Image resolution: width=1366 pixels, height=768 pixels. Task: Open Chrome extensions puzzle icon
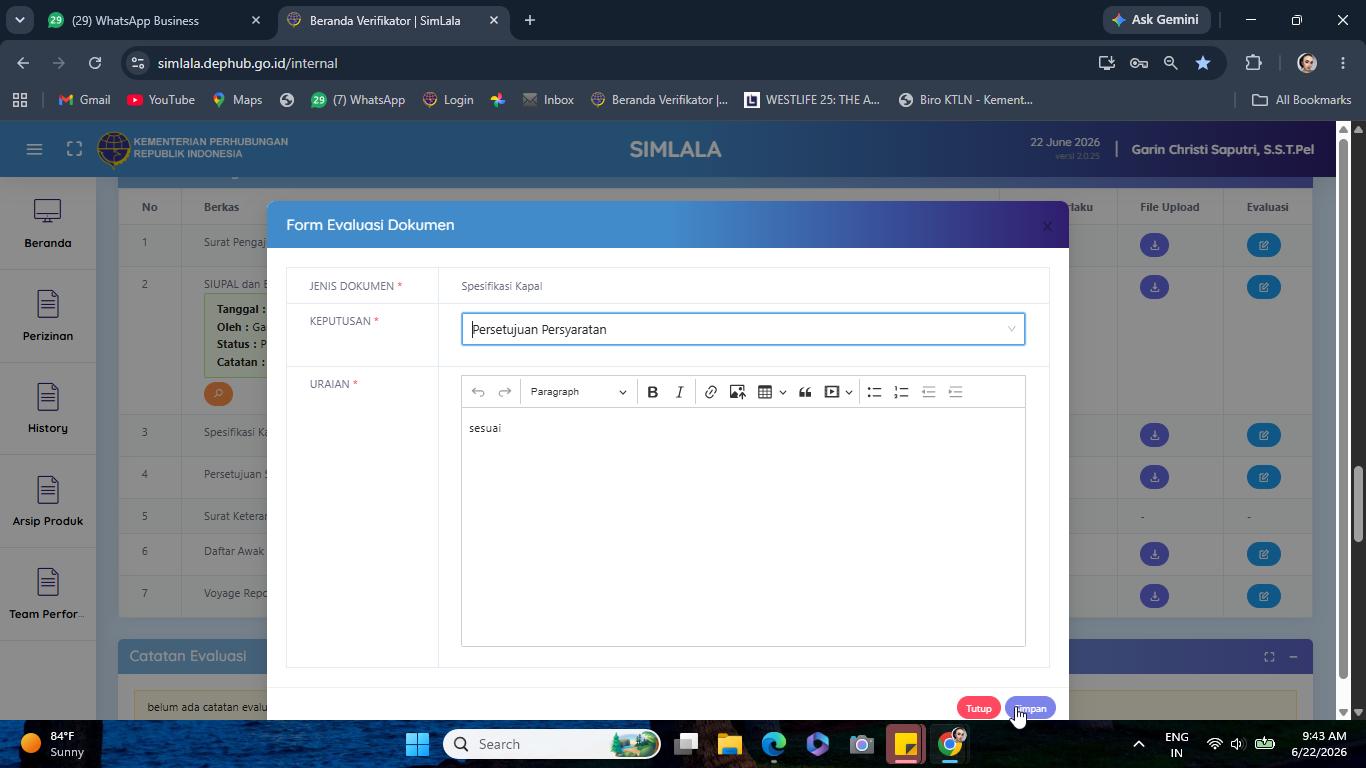1253,63
